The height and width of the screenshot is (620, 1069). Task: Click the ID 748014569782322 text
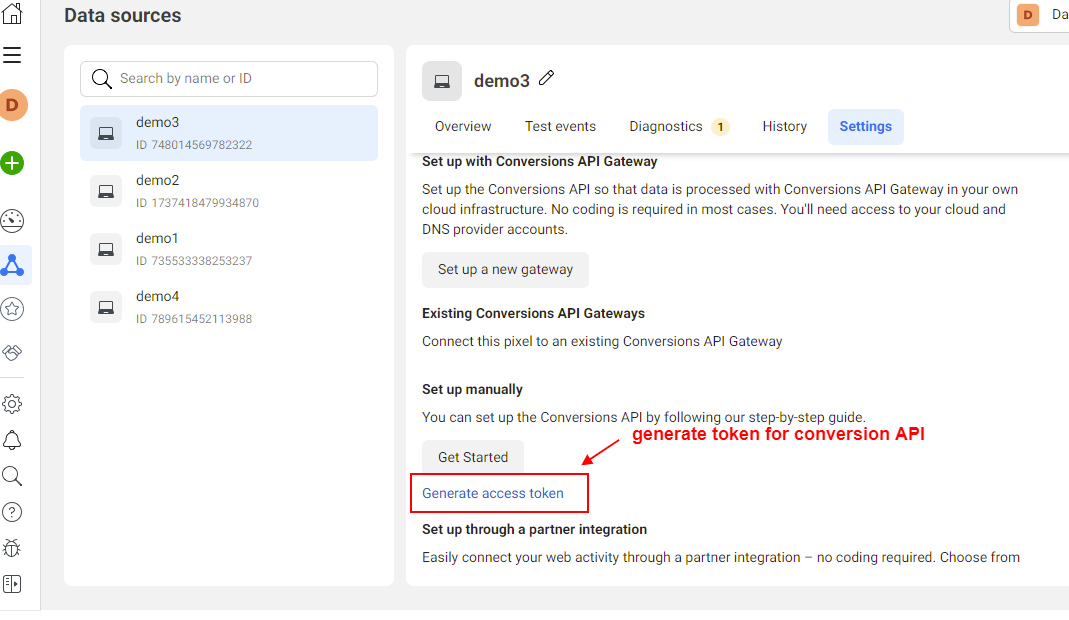coord(194,145)
